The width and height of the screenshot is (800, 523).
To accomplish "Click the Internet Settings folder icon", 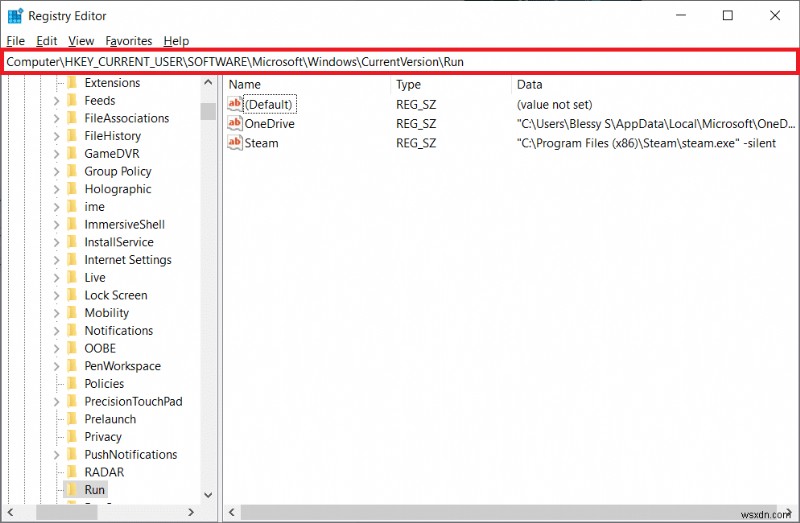I will pyautogui.click(x=72, y=260).
